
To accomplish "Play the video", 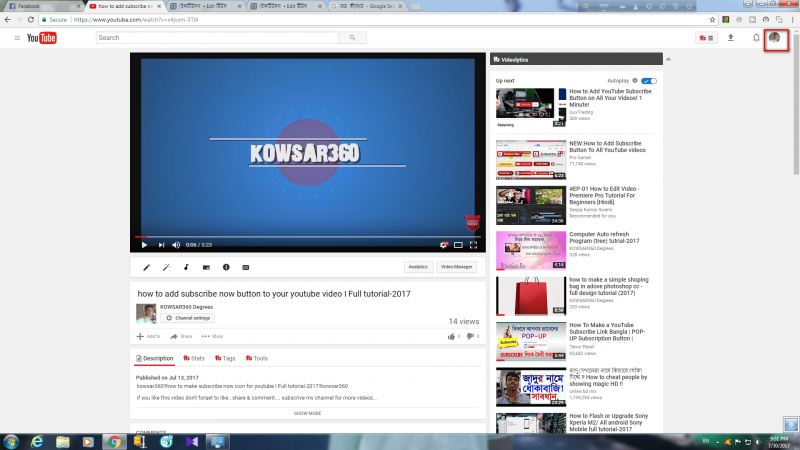I will click(x=144, y=245).
